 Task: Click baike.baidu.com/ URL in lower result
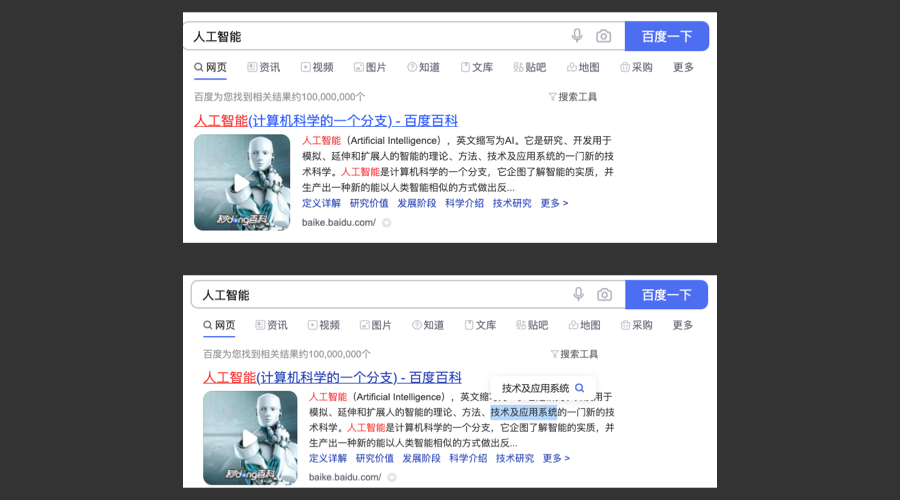click(x=345, y=477)
